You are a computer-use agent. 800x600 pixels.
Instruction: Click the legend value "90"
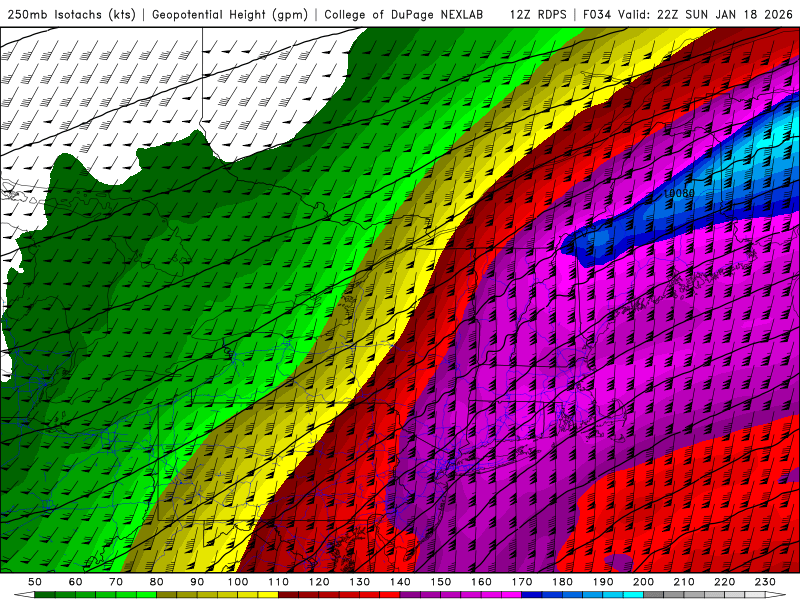[197, 582]
